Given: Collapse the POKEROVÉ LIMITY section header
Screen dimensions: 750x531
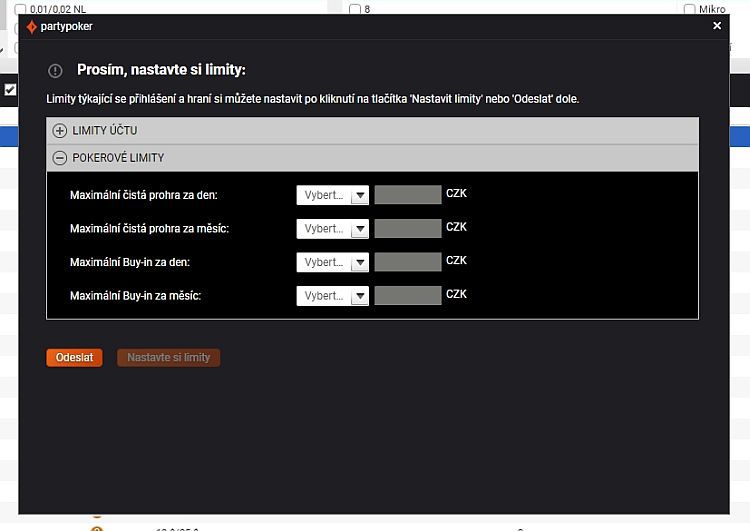Looking at the screenshot, I should (x=372, y=158).
